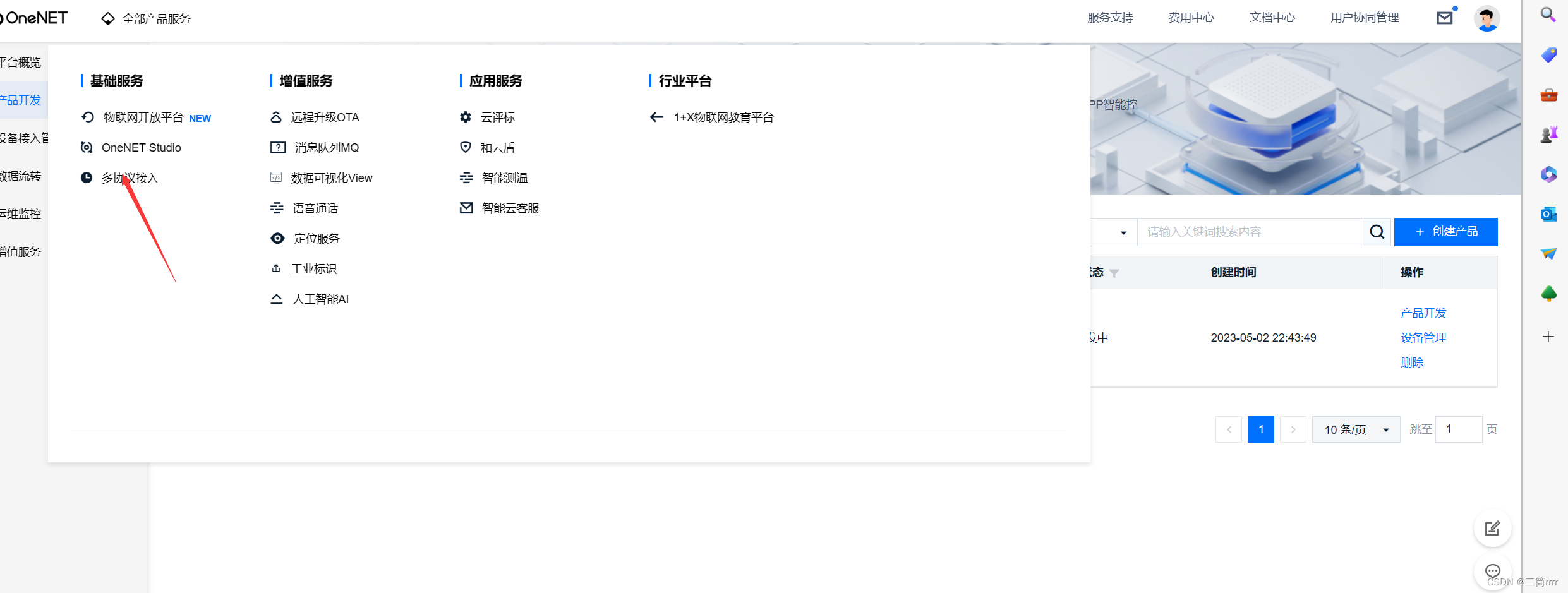Open the red toolbox sidebar icon
1568x593 pixels.
(x=1548, y=95)
